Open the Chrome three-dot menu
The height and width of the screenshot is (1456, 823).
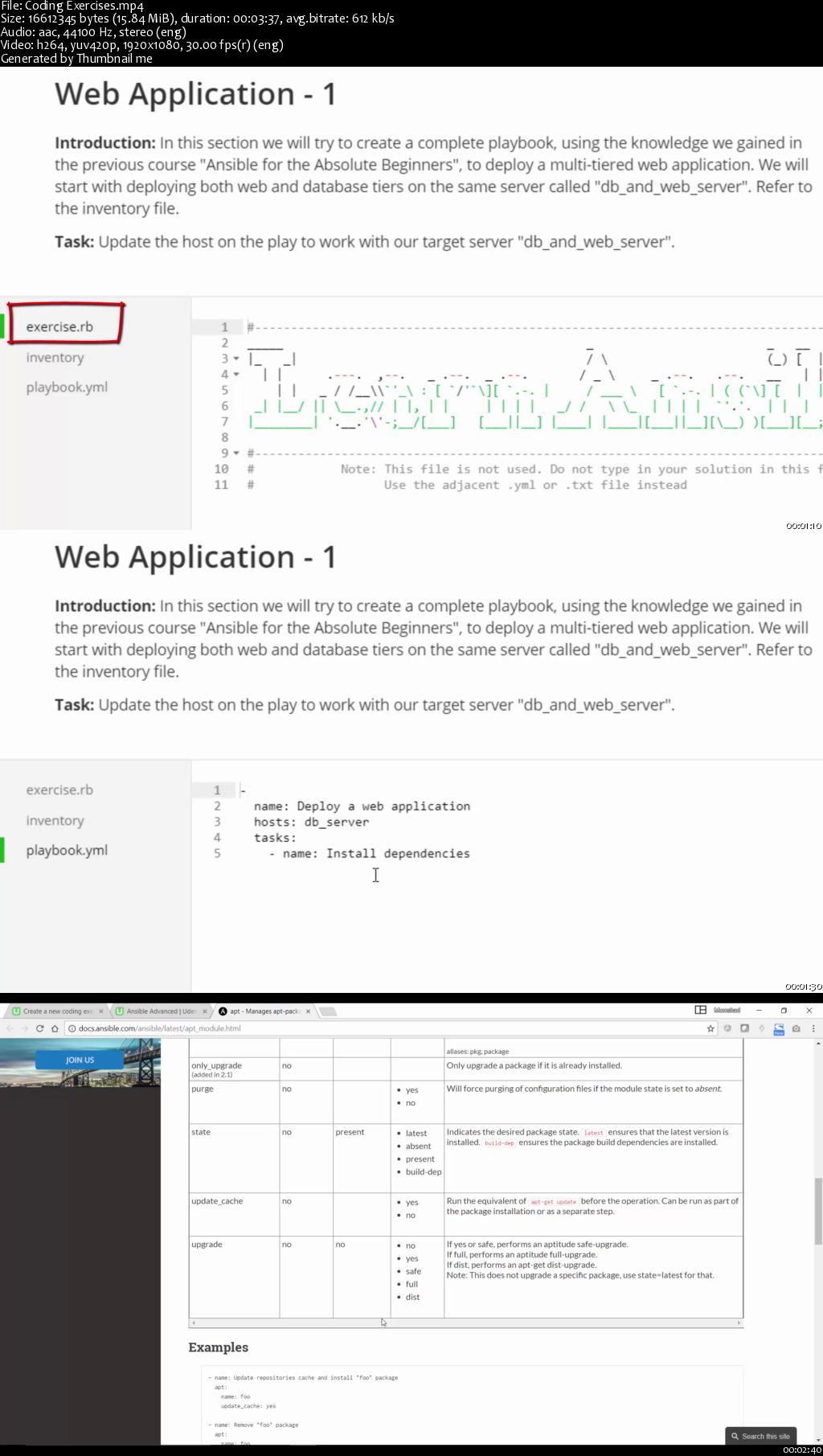(813, 1028)
